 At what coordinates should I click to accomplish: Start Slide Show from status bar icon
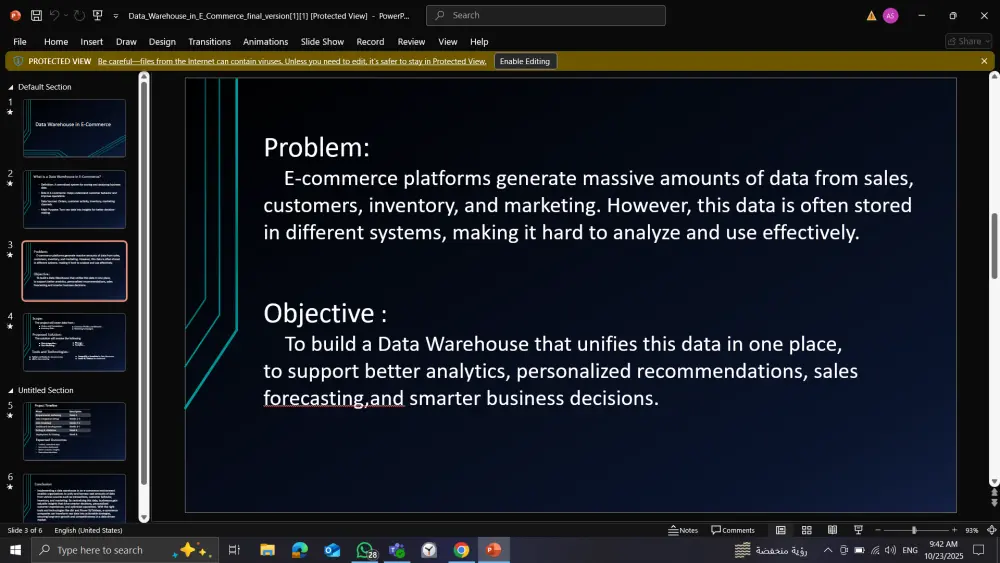pos(858,530)
